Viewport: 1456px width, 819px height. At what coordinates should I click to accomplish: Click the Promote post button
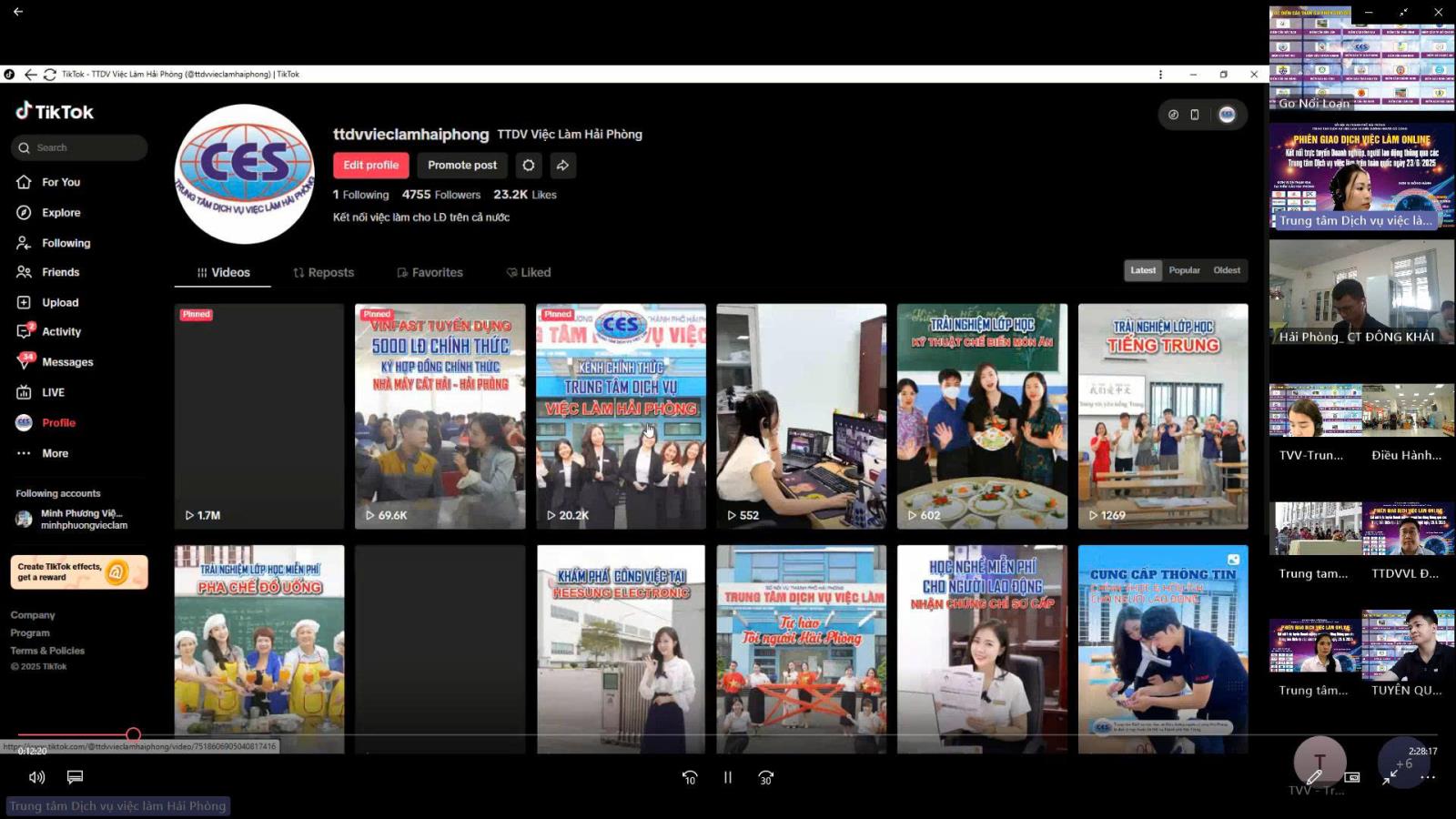462,165
